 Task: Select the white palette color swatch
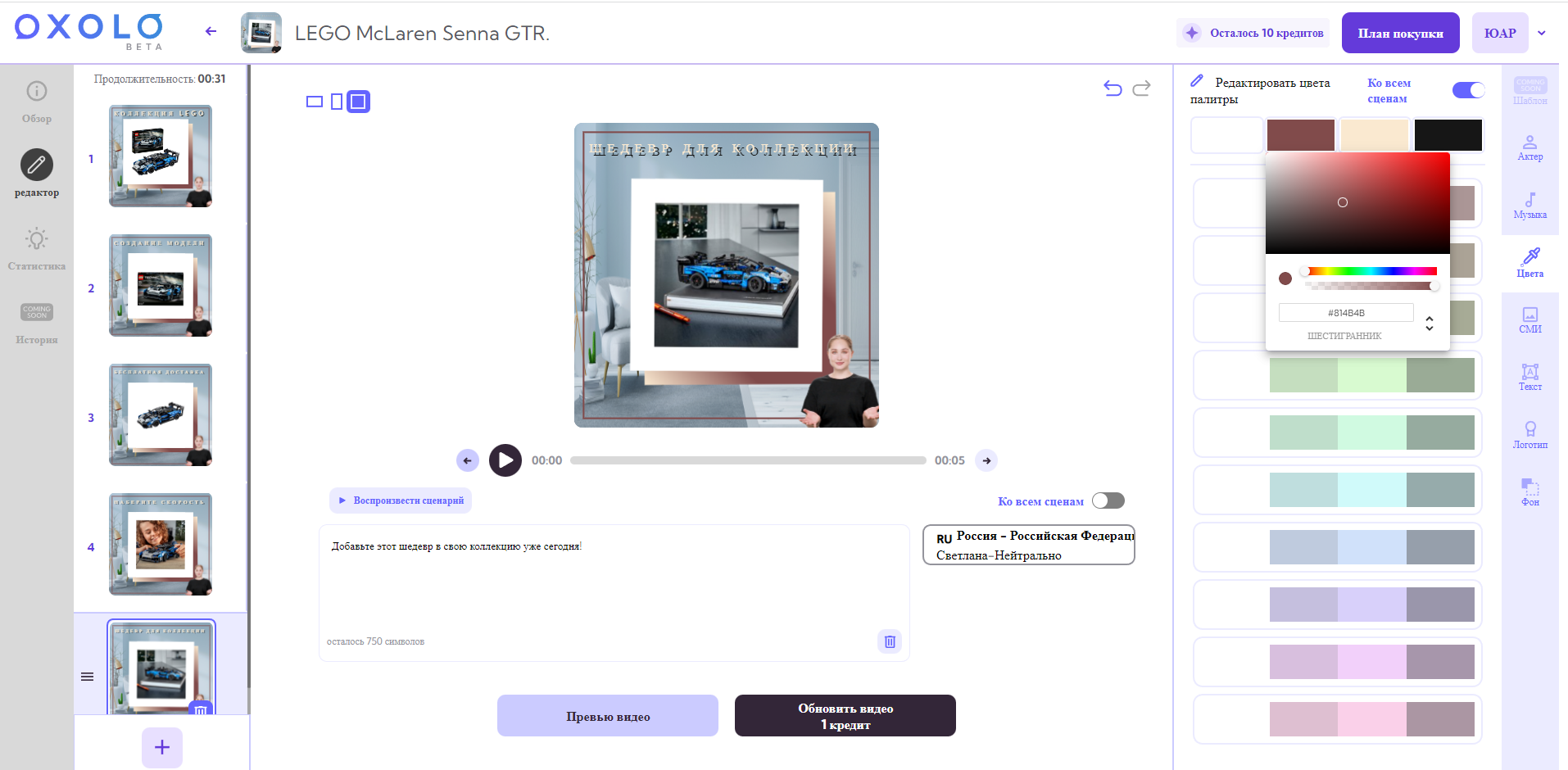click(1226, 135)
